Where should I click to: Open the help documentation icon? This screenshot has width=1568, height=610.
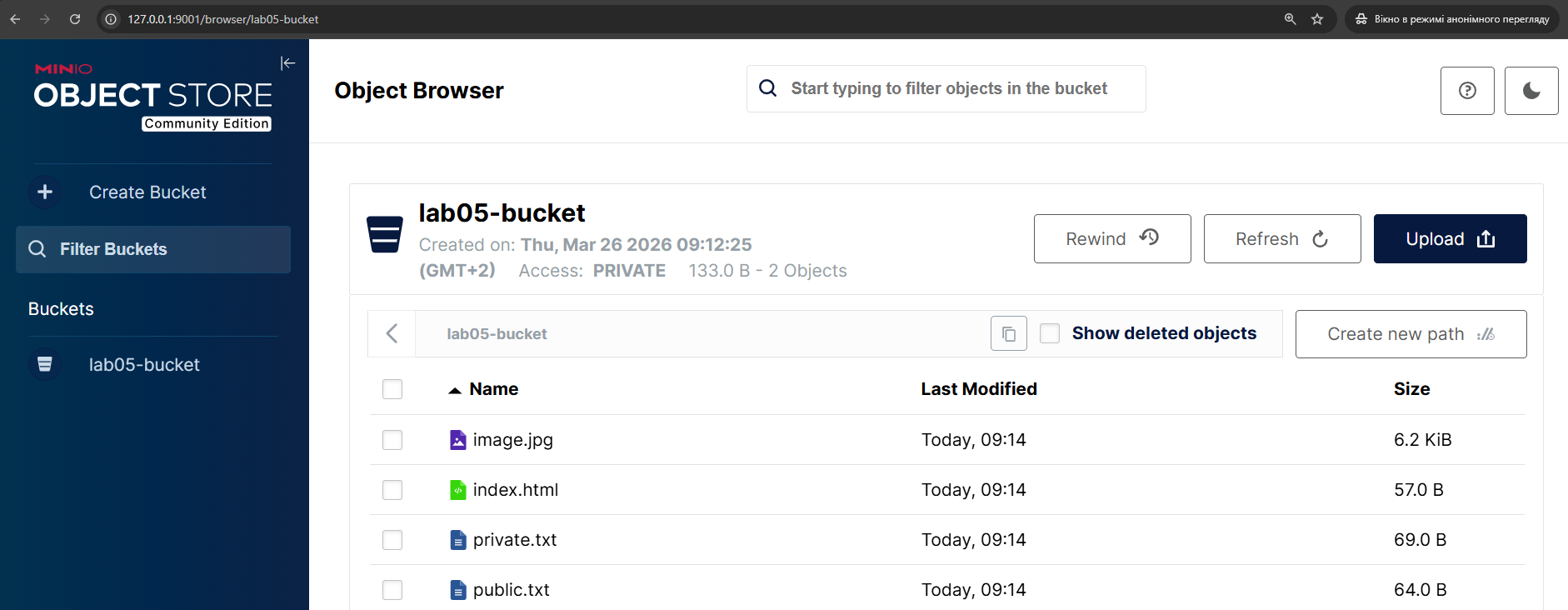pyautogui.click(x=1466, y=91)
